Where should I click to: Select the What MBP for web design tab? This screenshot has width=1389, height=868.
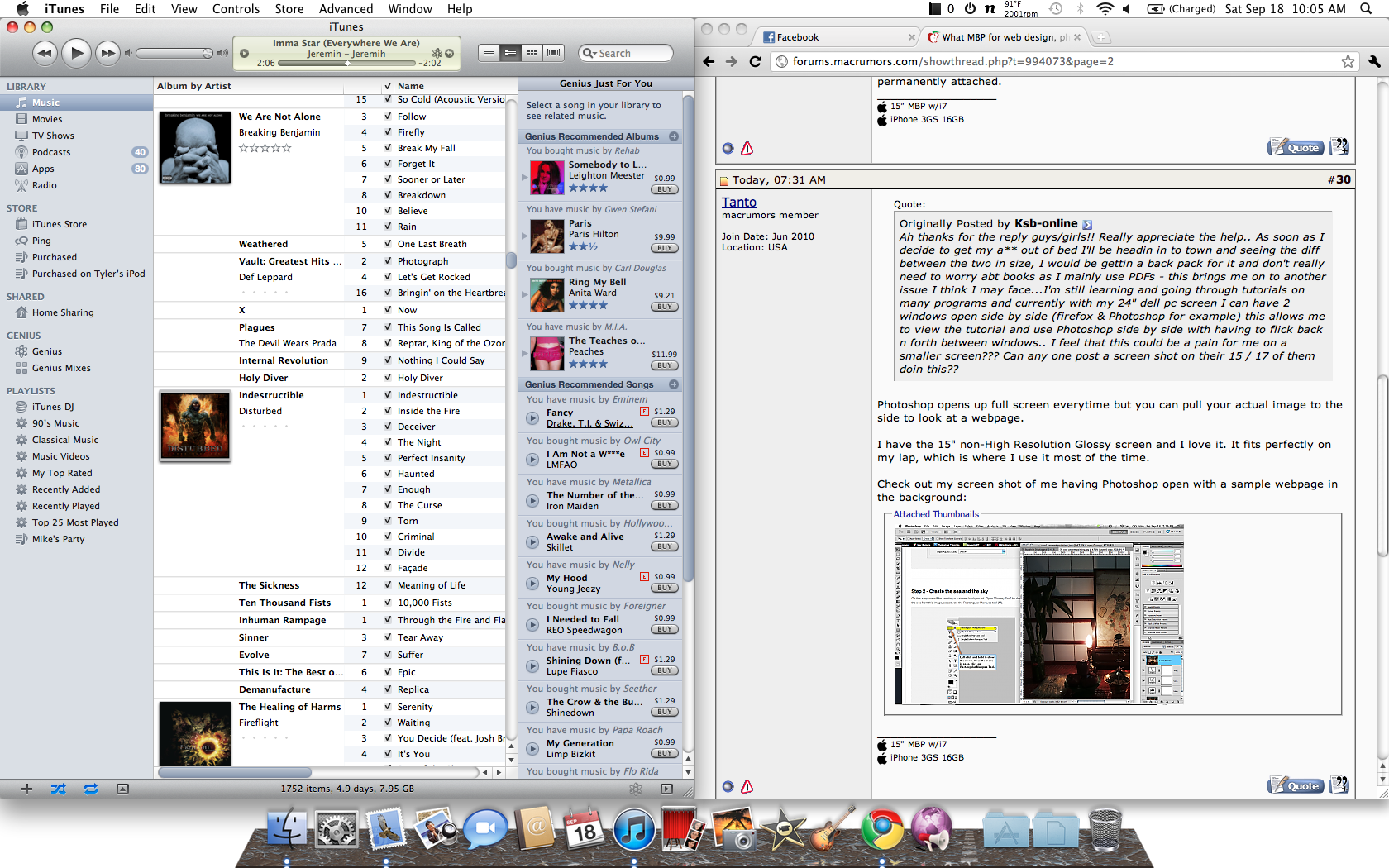click(x=1003, y=37)
